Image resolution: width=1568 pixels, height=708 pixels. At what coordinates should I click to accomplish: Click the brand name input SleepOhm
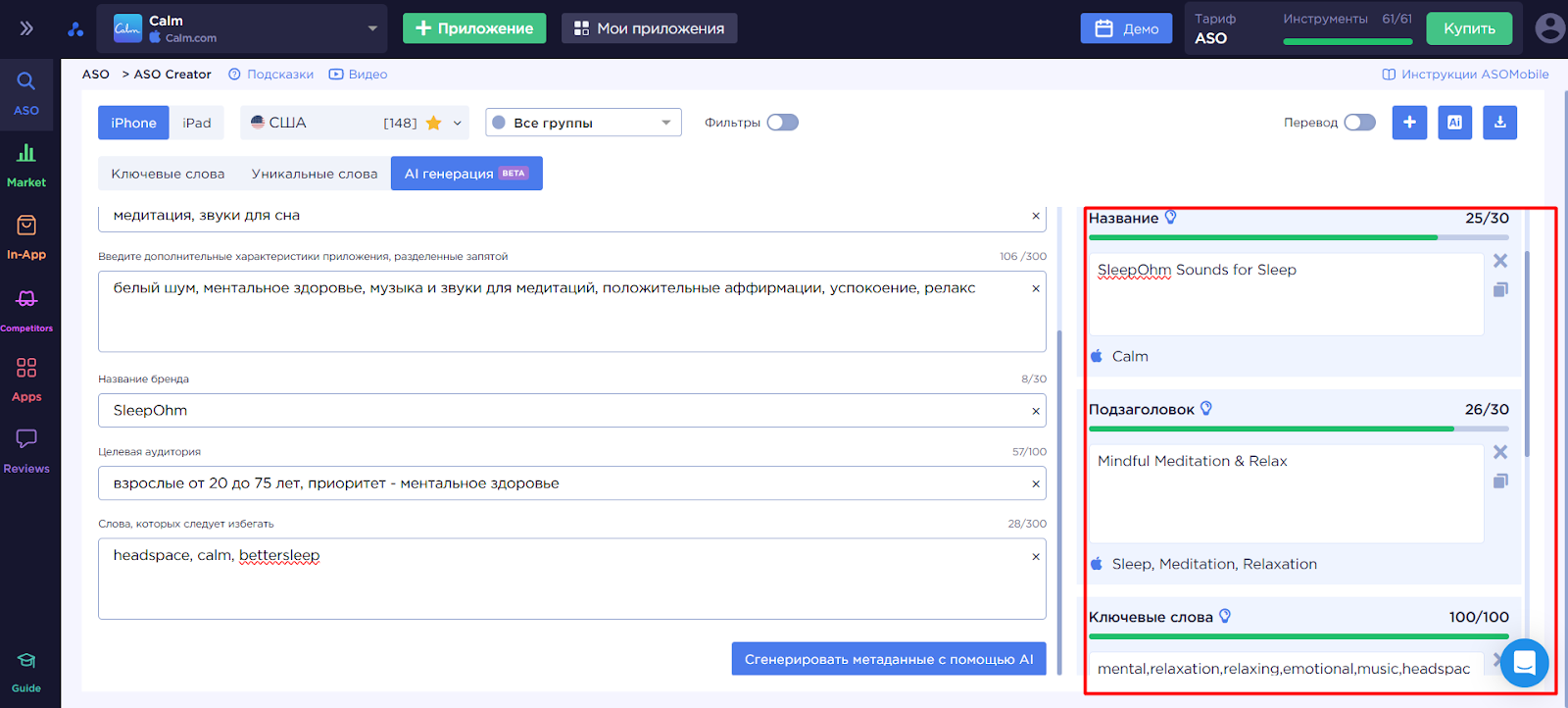pyautogui.click(x=571, y=411)
